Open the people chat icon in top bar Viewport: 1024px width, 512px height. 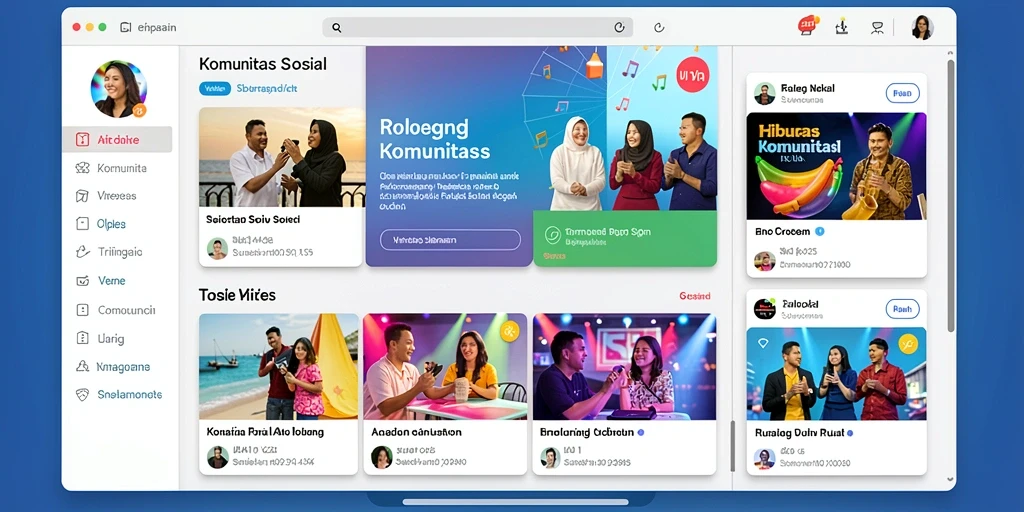coord(877,27)
